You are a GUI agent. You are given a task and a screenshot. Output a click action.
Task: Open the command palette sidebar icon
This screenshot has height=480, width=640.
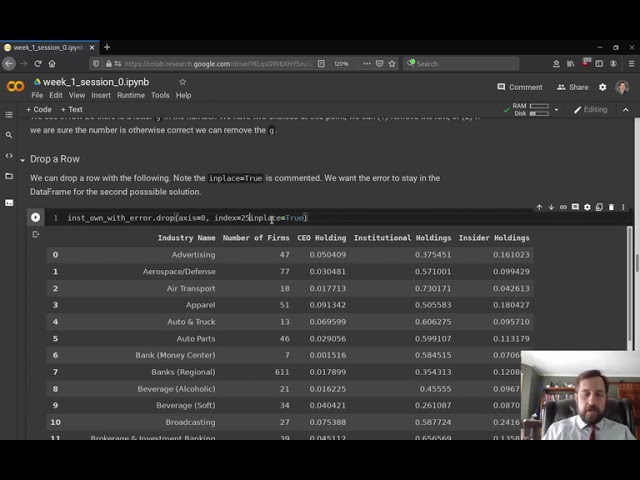9,203
